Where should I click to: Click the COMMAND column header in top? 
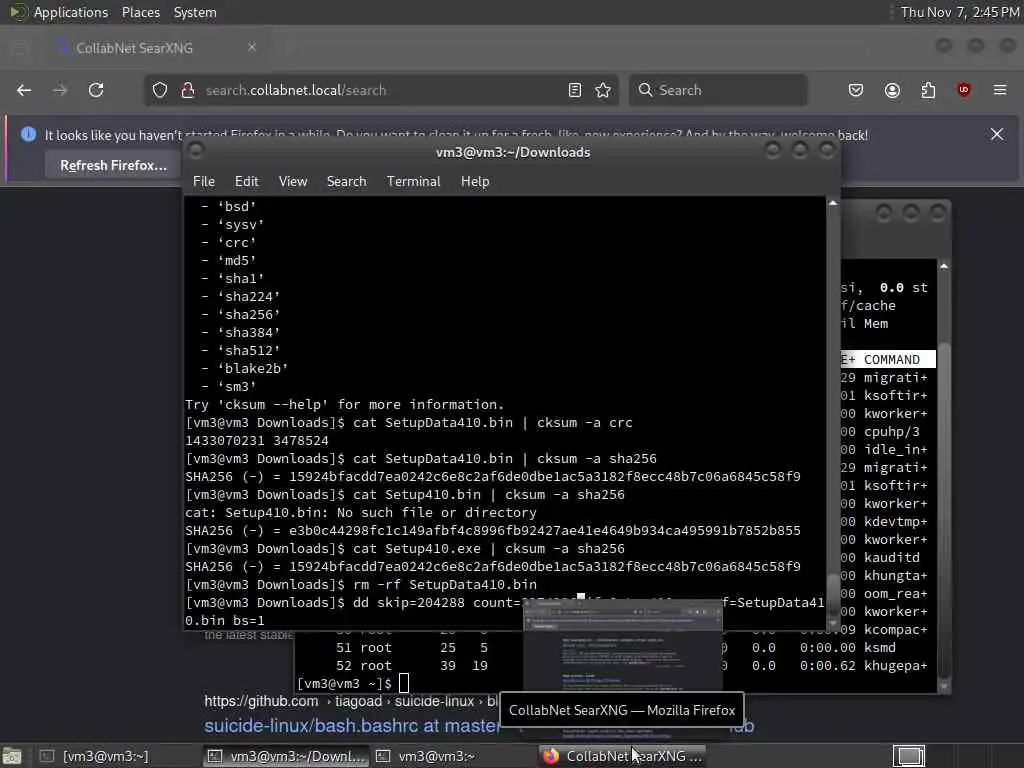(891, 360)
